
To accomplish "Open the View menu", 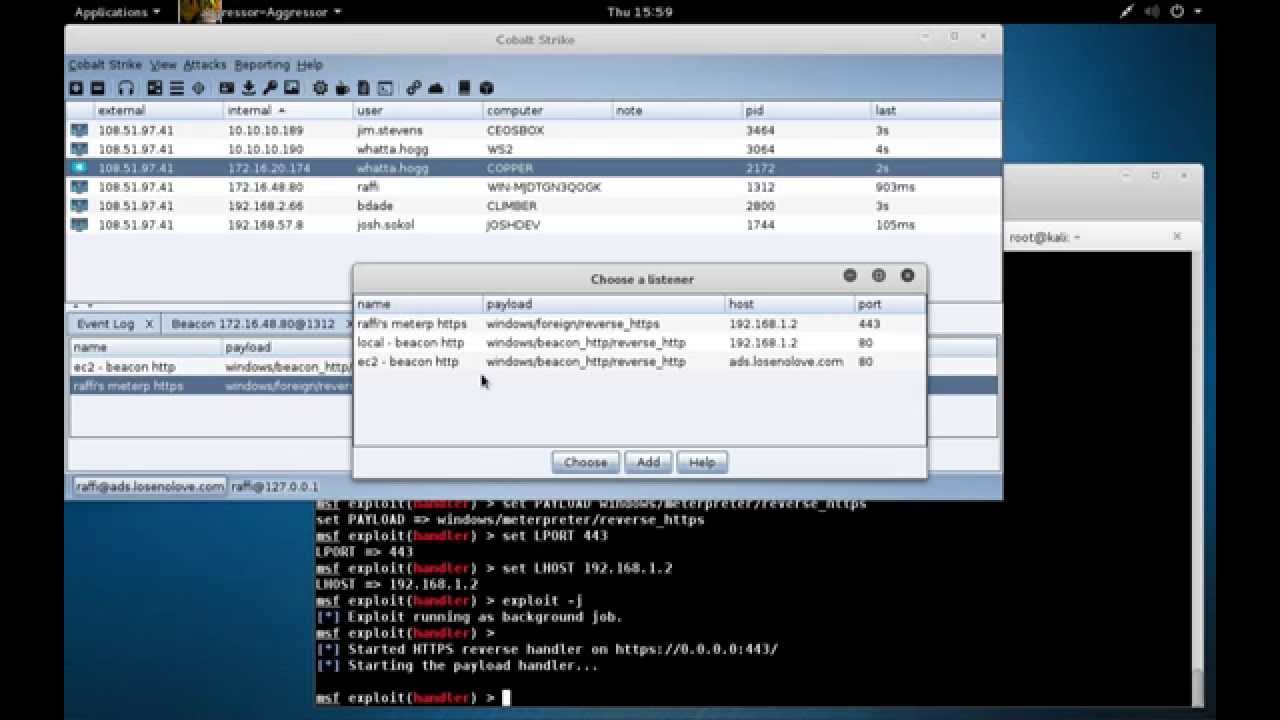I will 163,65.
